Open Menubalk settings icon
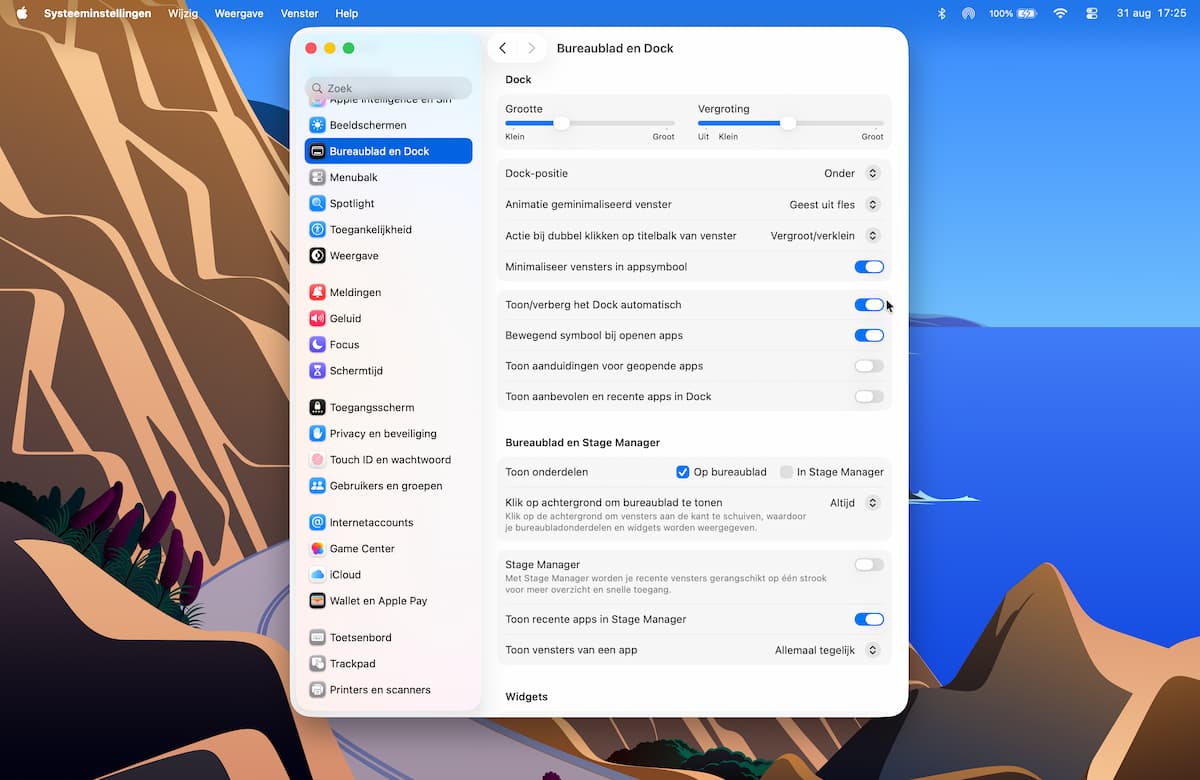 coord(317,177)
